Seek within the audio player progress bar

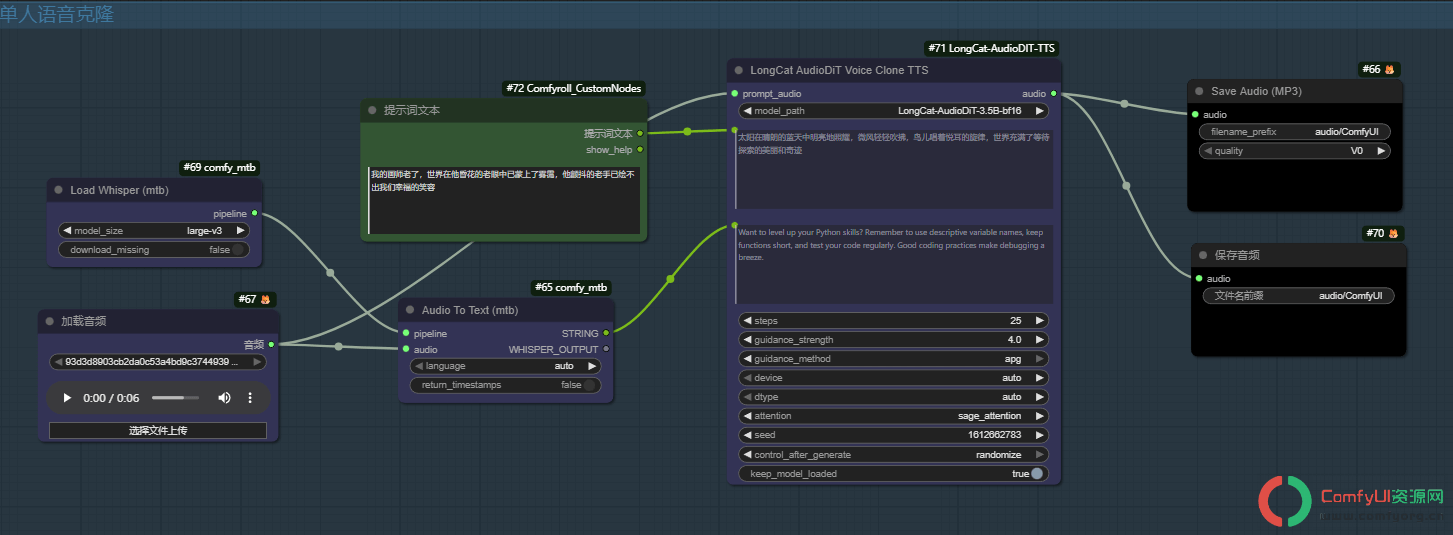point(175,398)
